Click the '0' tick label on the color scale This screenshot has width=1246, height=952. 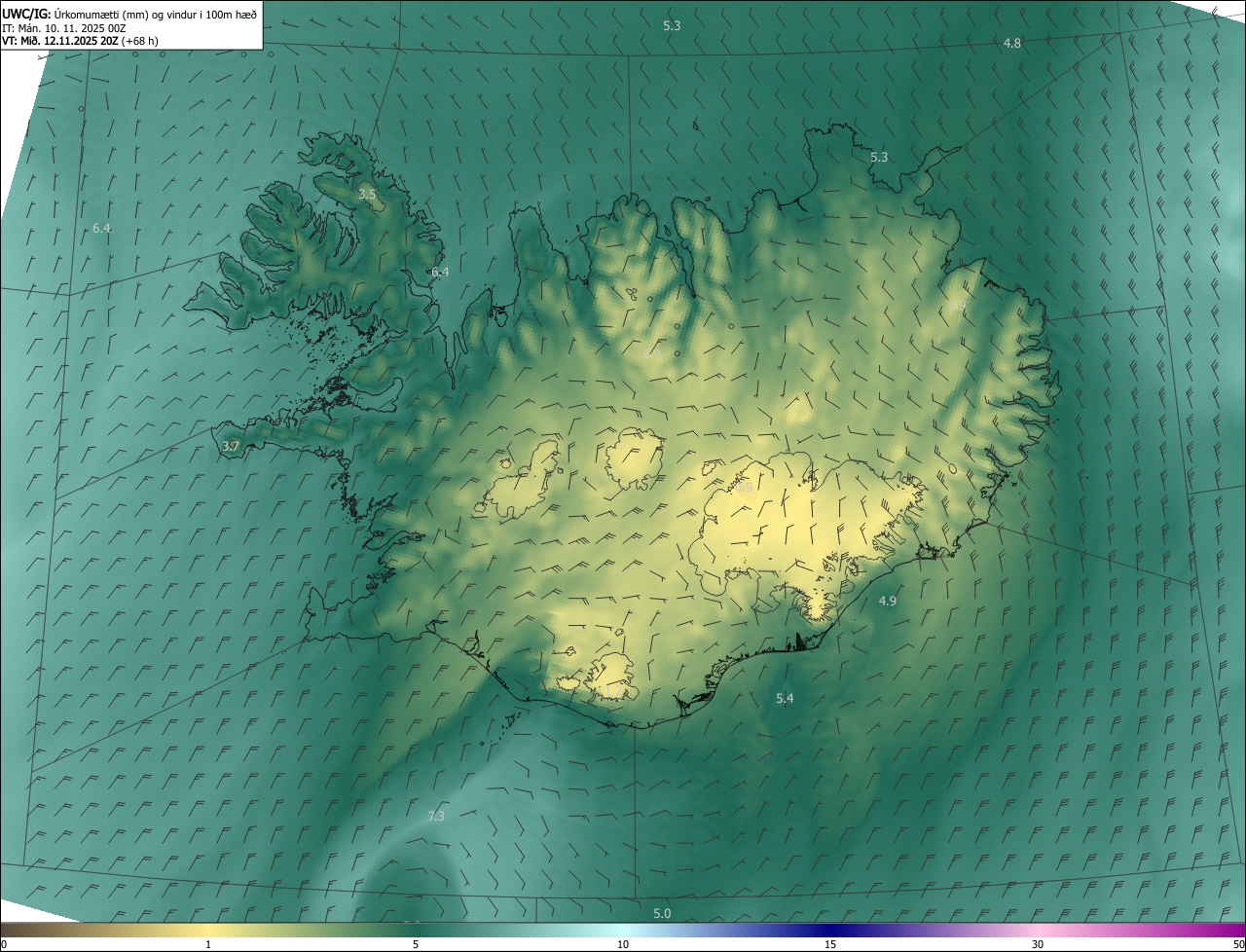(x=4, y=945)
